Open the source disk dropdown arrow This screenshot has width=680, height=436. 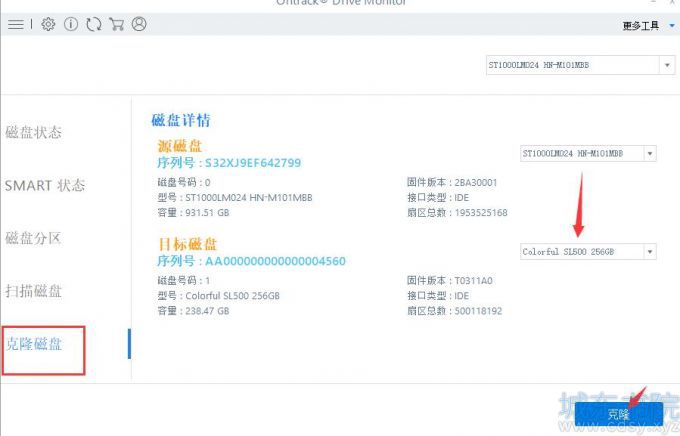pos(650,154)
